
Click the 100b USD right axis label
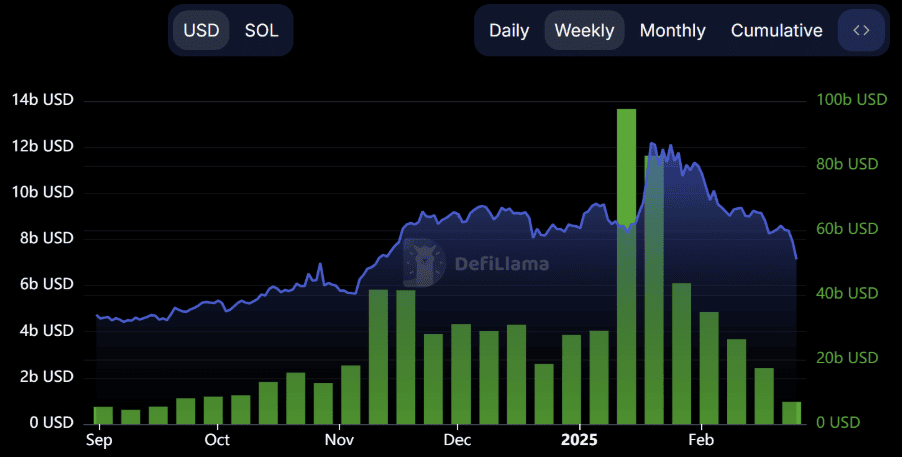tap(851, 100)
